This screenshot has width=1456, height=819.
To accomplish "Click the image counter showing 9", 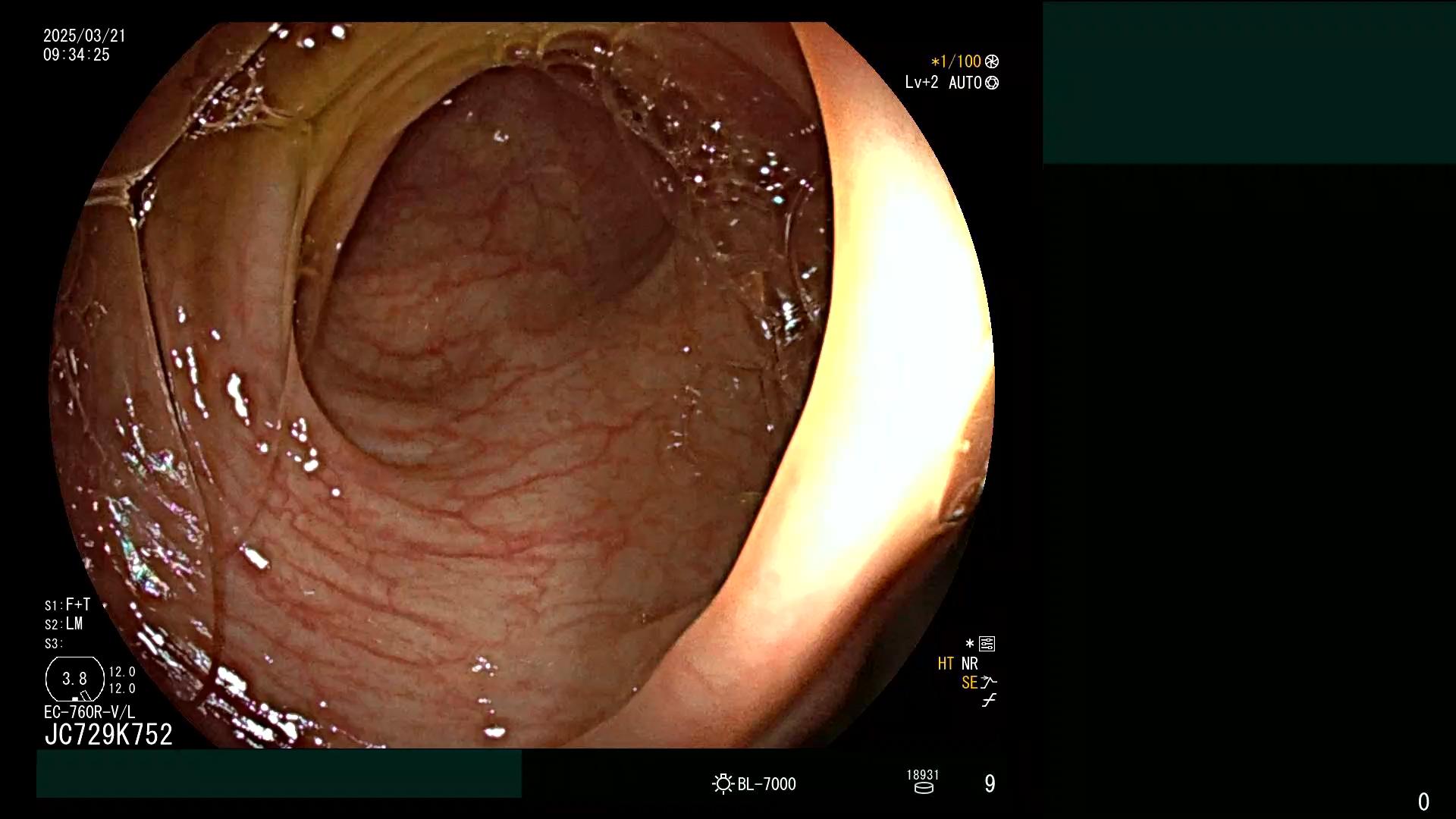I will (990, 784).
